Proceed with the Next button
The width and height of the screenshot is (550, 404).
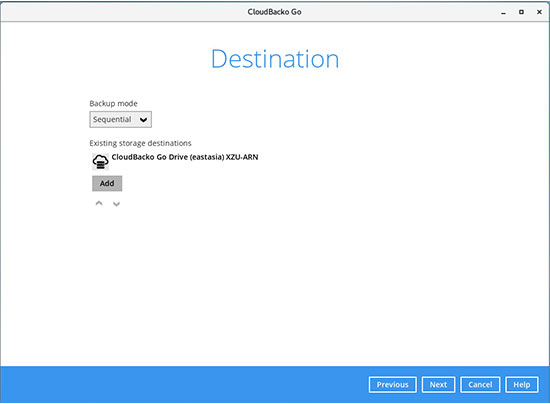click(438, 385)
